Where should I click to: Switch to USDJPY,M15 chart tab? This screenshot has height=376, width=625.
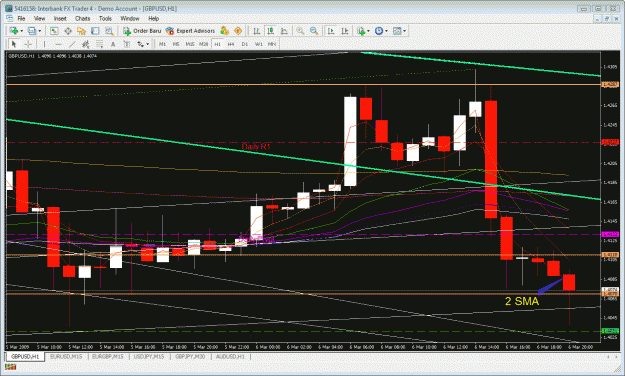click(149, 356)
